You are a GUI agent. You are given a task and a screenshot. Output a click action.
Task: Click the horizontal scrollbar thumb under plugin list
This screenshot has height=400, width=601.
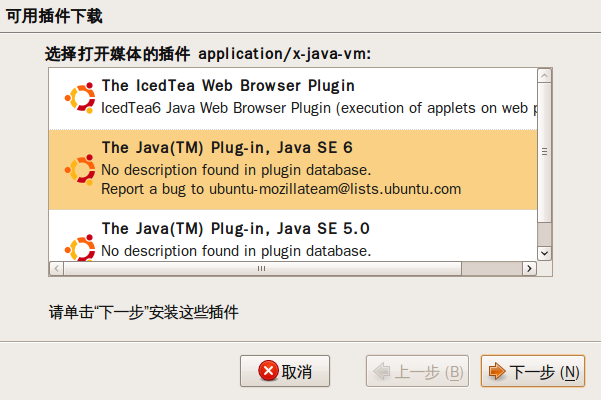pyautogui.click(x=263, y=268)
